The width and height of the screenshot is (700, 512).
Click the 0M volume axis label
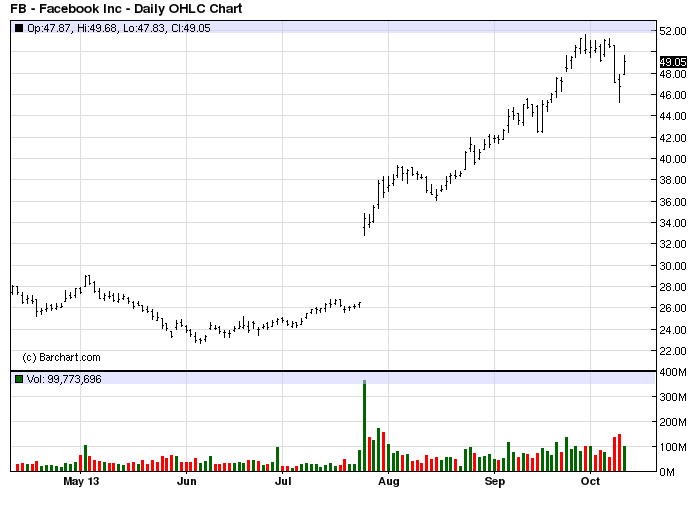coord(667,472)
